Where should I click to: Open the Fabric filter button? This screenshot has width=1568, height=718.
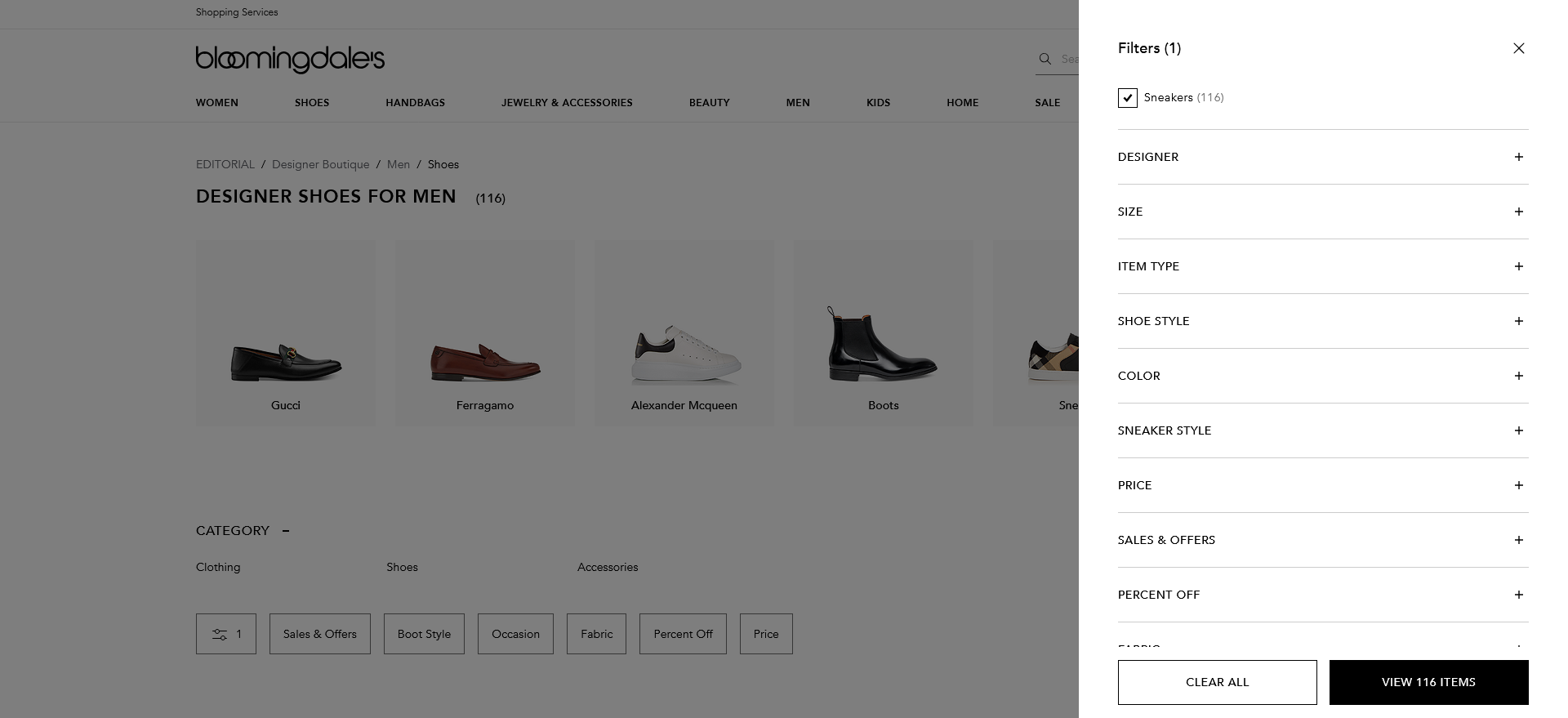[596, 634]
